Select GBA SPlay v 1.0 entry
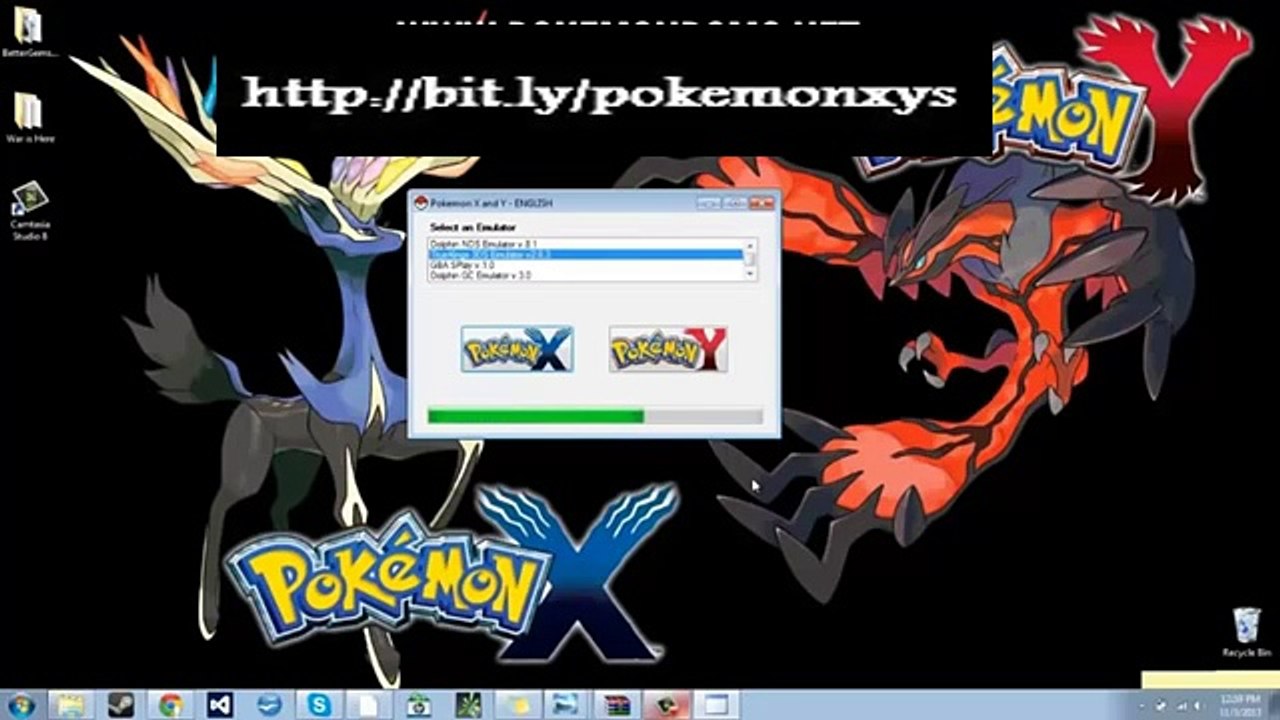The width and height of the screenshot is (1280, 720). coord(586,265)
